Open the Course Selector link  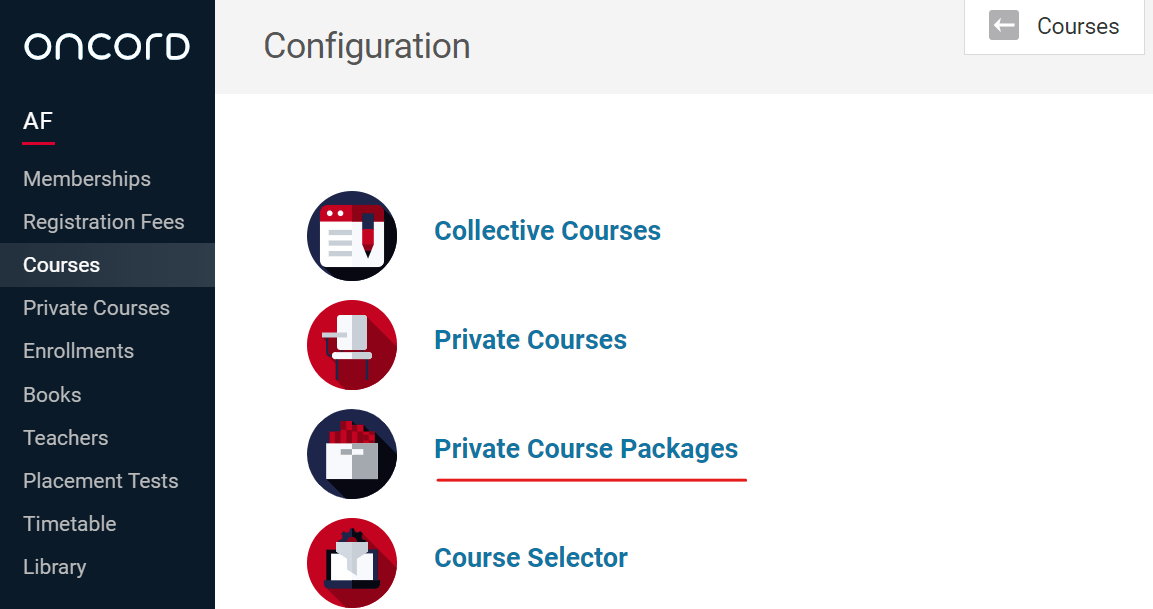point(531,558)
